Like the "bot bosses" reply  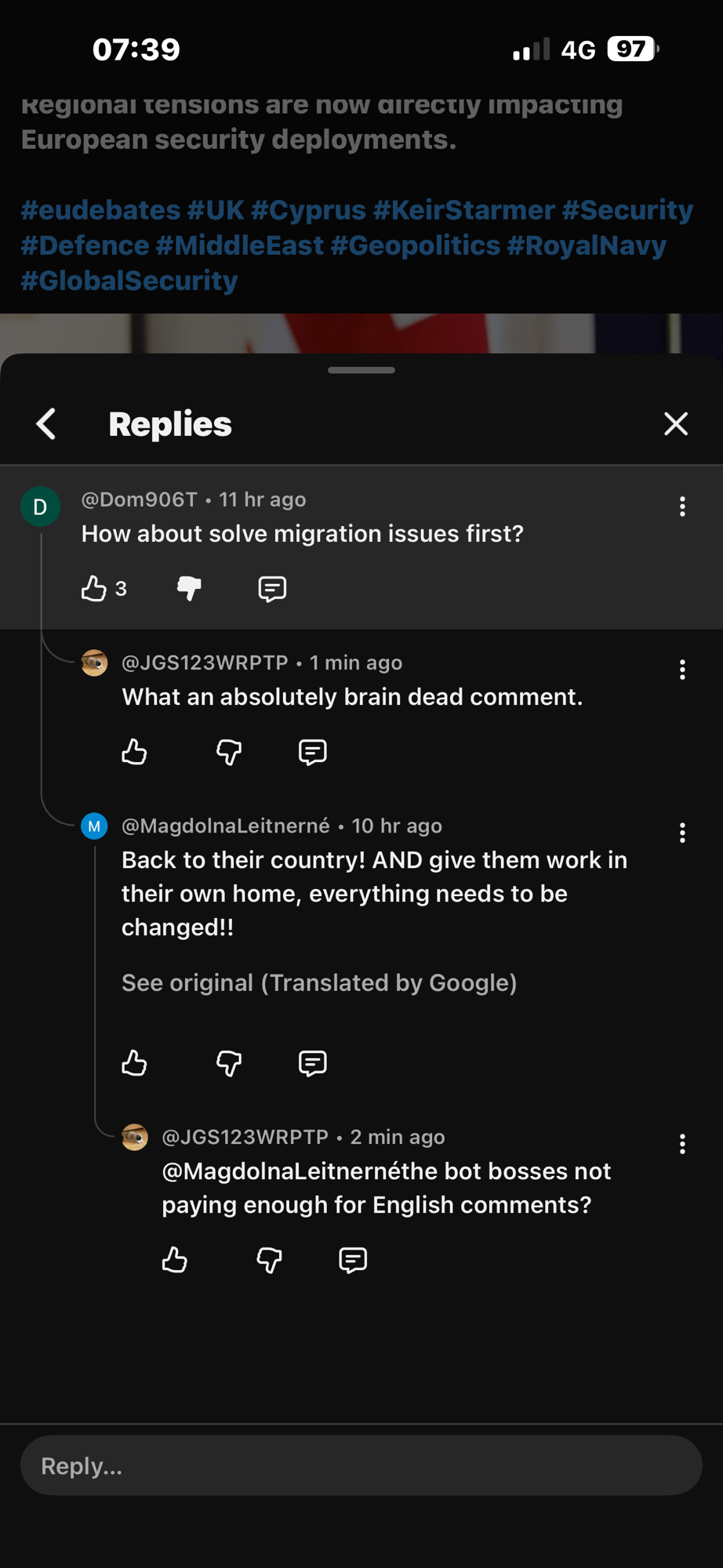pos(175,1260)
